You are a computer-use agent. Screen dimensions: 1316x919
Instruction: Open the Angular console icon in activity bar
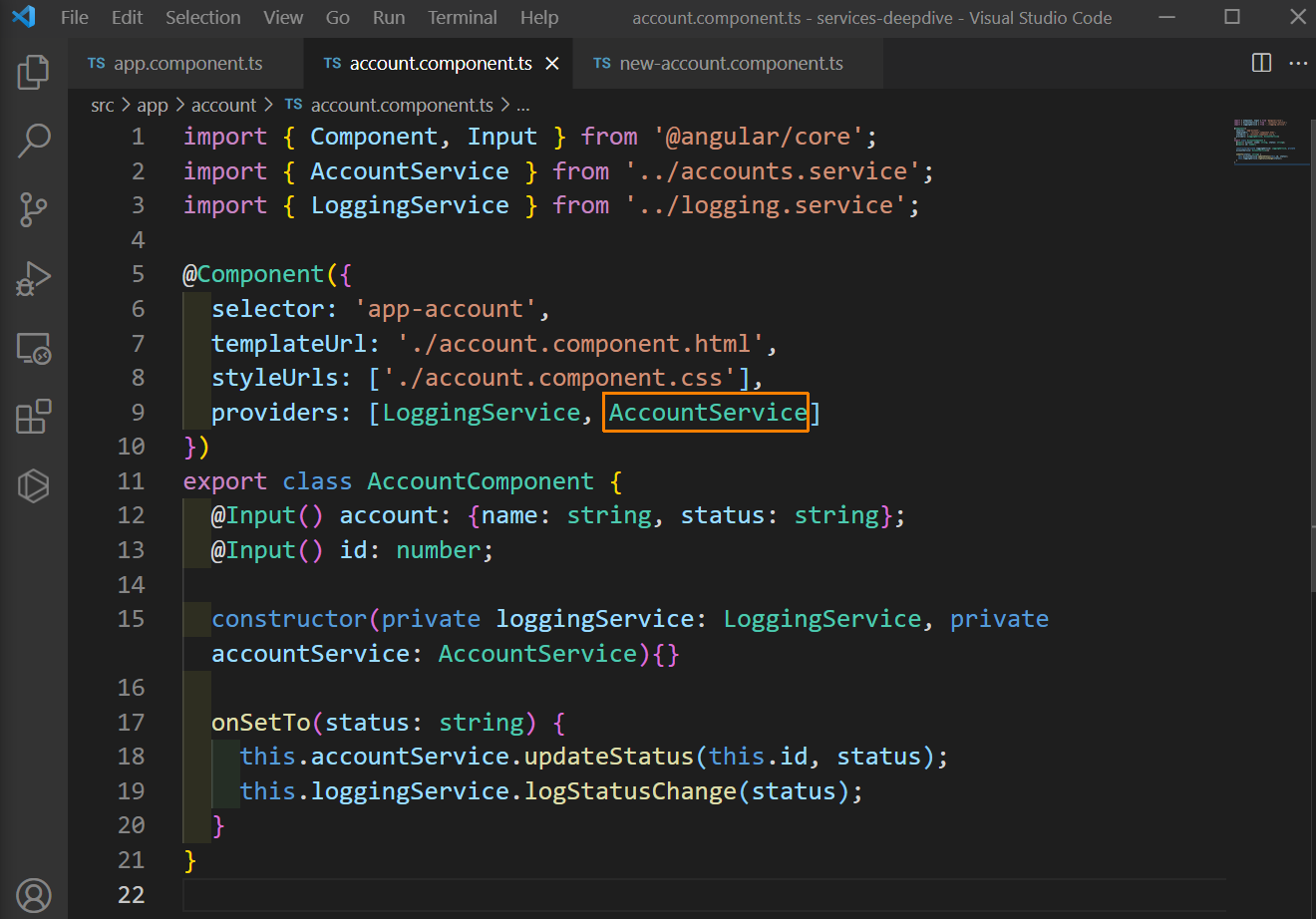click(x=33, y=485)
